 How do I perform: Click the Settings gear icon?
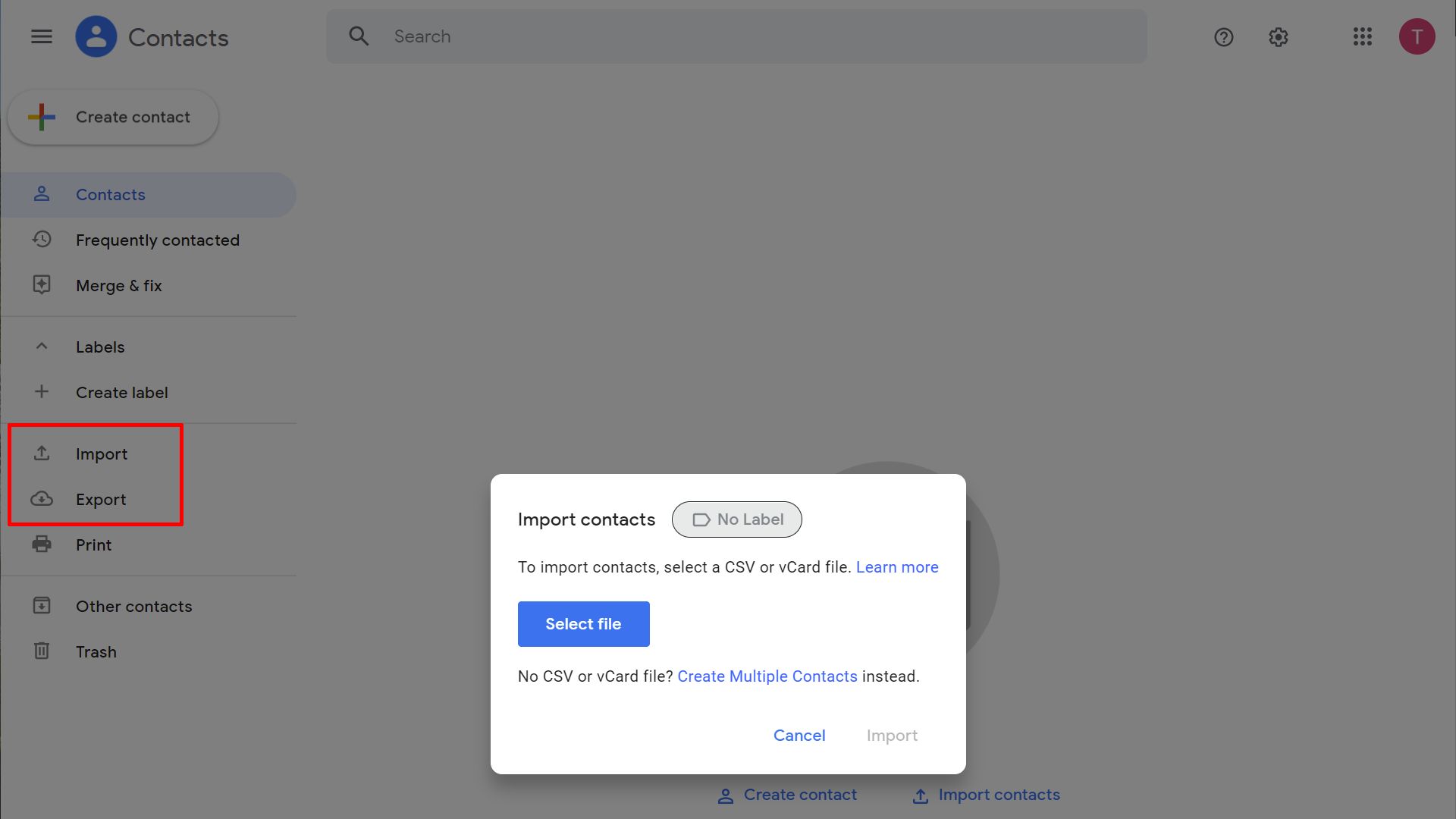tap(1278, 37)
